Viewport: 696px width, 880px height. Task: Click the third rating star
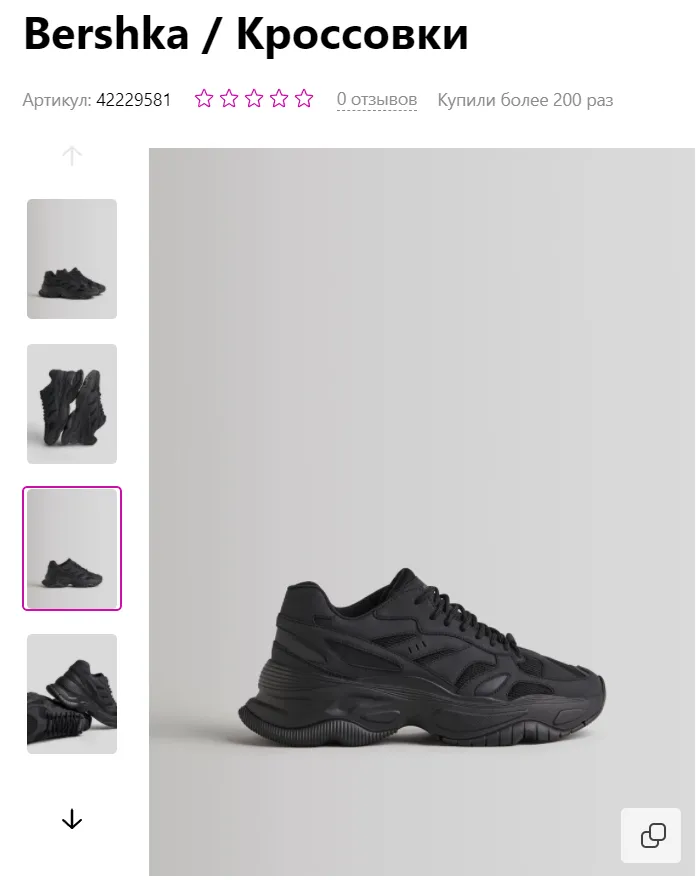coord(254,99)
